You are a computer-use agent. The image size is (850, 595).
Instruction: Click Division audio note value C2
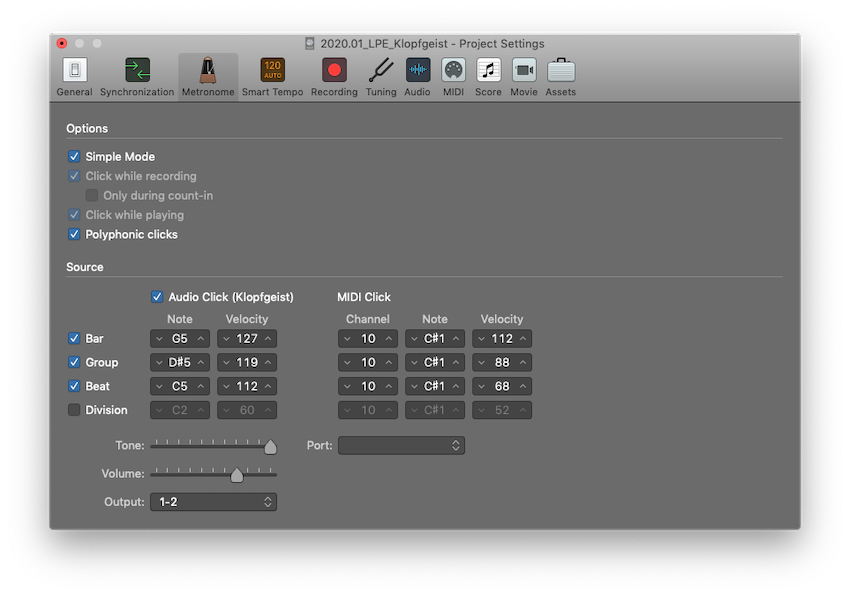point(179,410)
